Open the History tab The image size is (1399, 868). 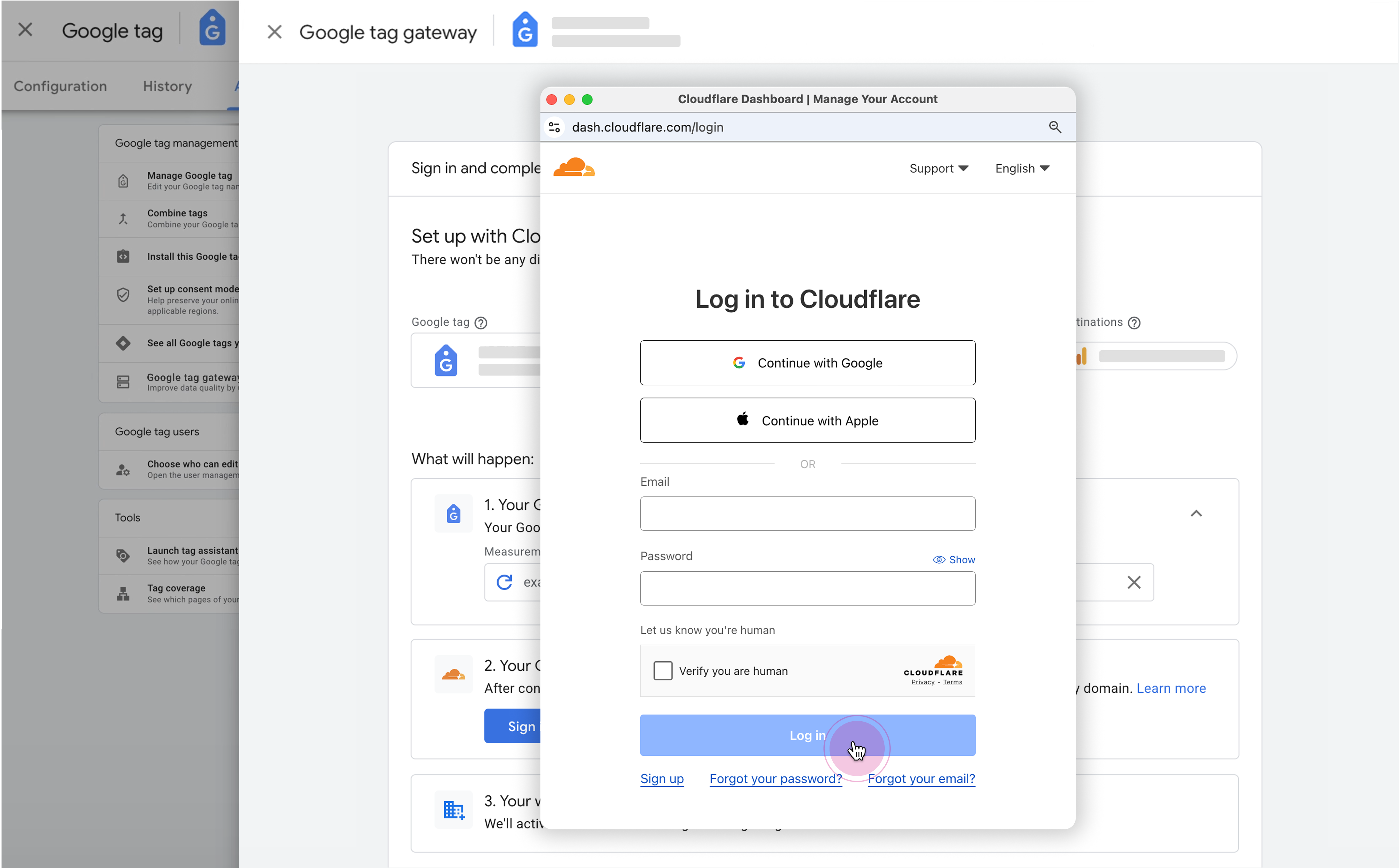pos(167,86)
